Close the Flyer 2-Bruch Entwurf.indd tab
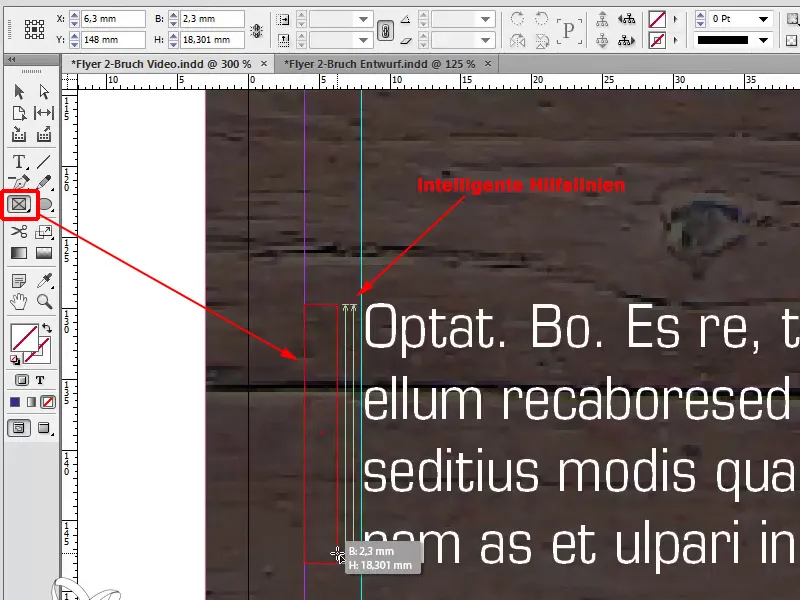 pos(488,64)
